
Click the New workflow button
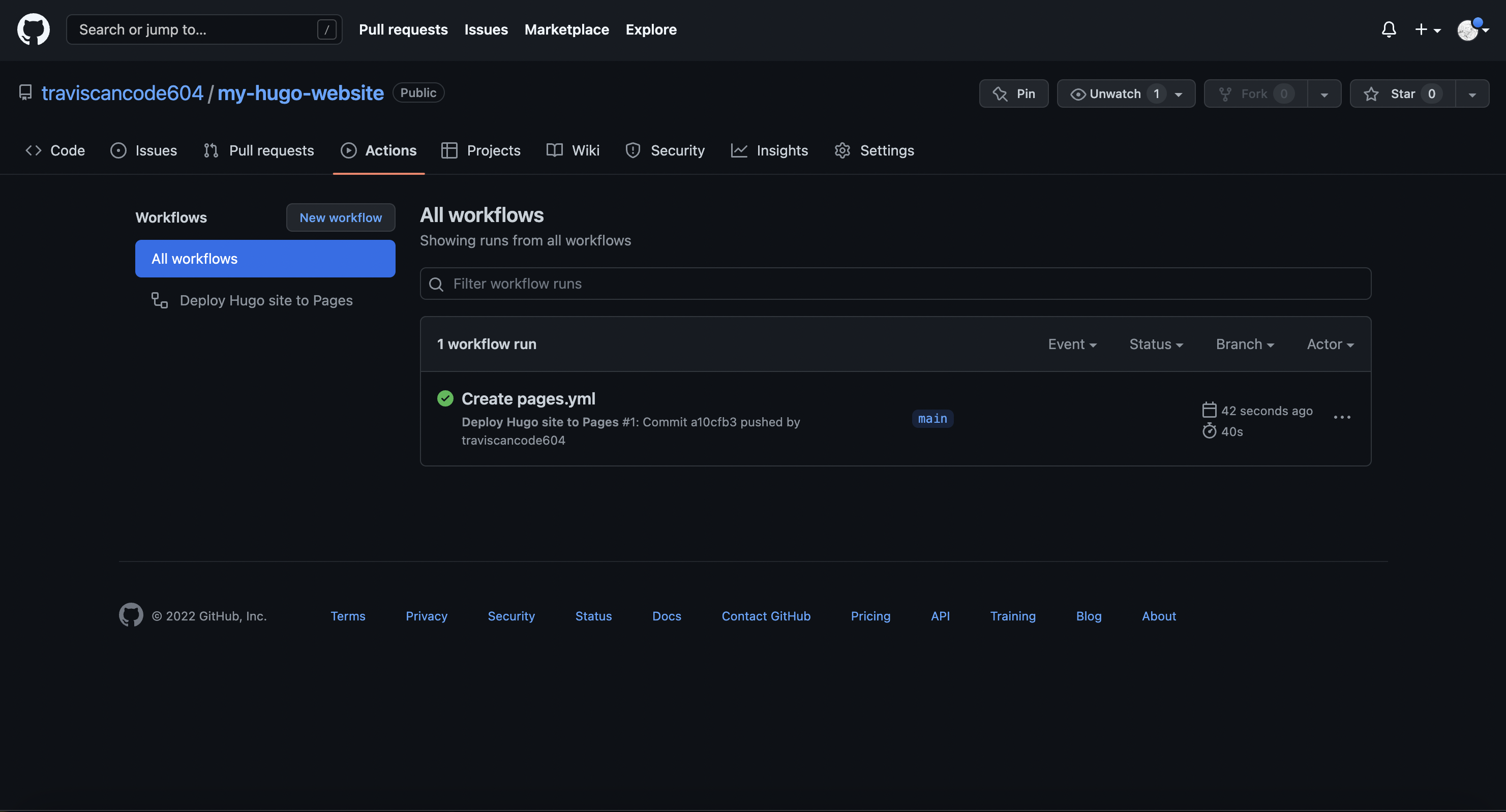pyautogui.click(x=340, y=217)
